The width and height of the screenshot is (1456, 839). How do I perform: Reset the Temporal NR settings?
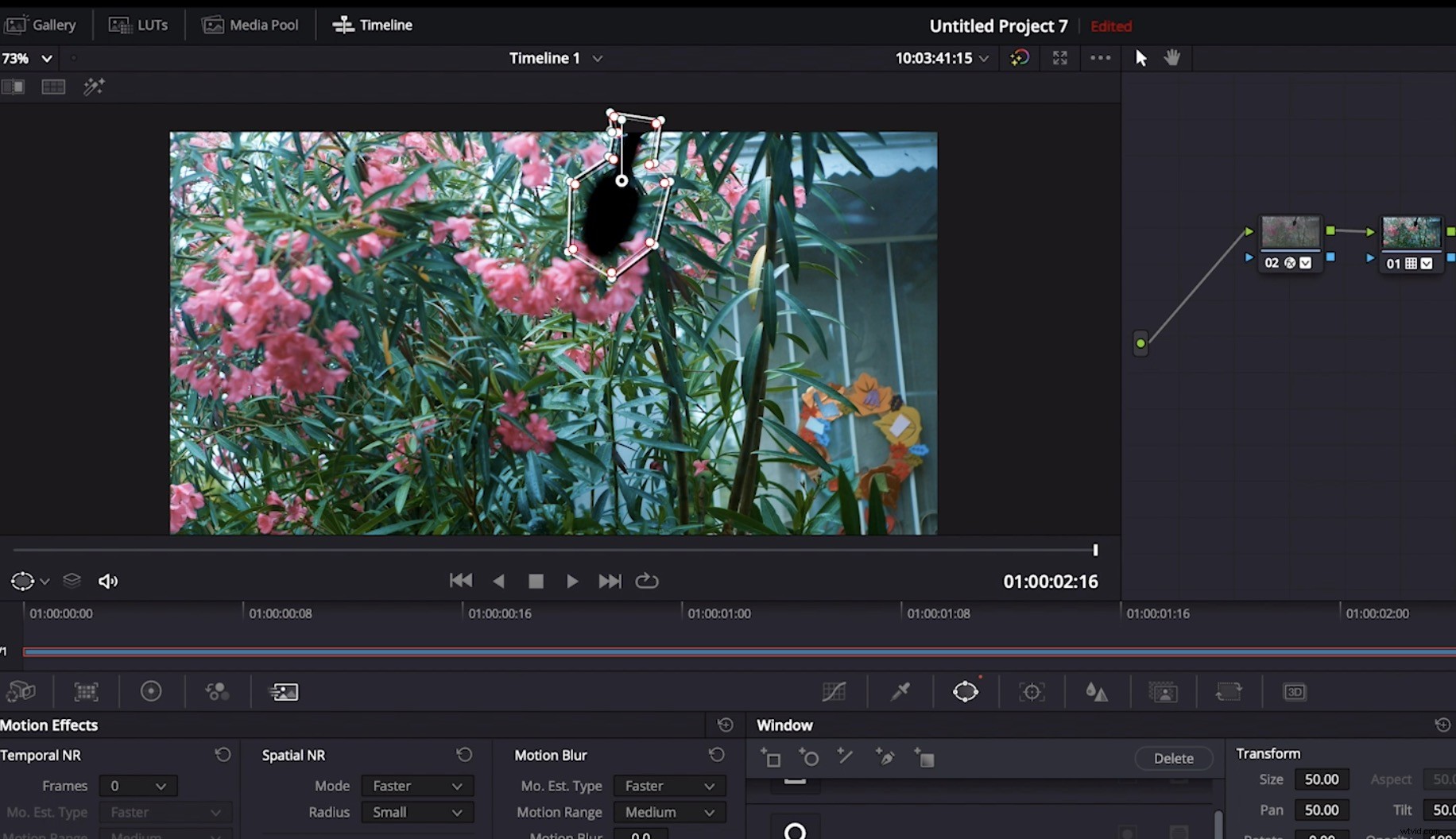tap(223, 754)
